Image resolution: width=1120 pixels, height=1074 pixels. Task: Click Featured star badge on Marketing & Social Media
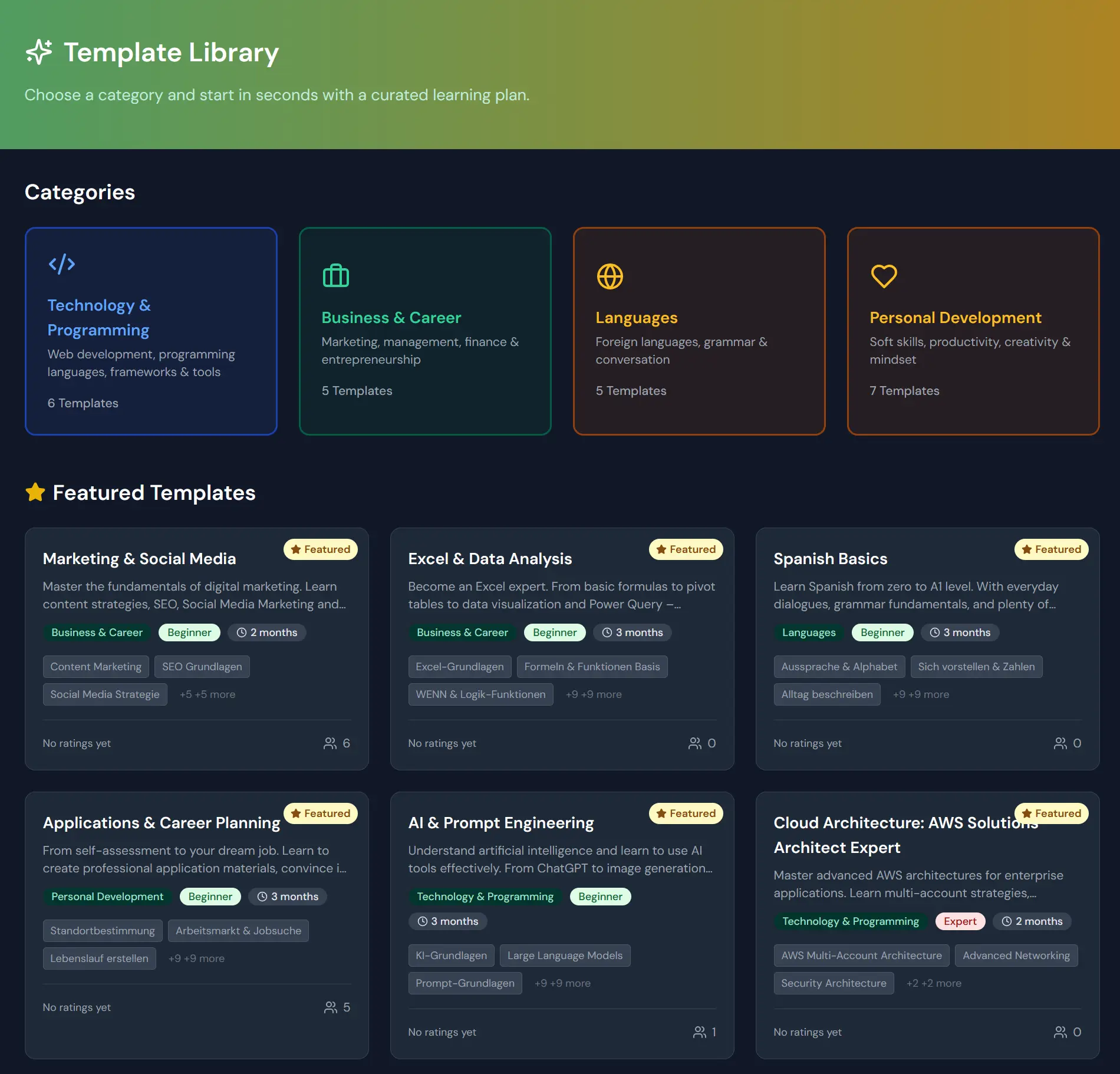coord(321,549)
